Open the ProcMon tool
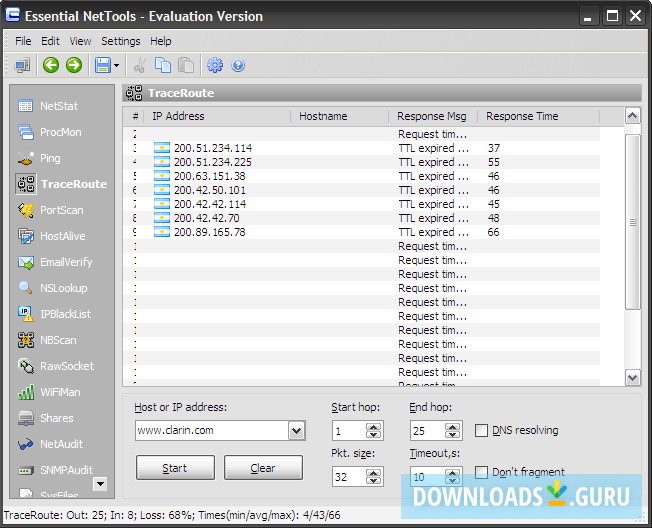The height and width of the screenshot is (529, 652). 50,132
